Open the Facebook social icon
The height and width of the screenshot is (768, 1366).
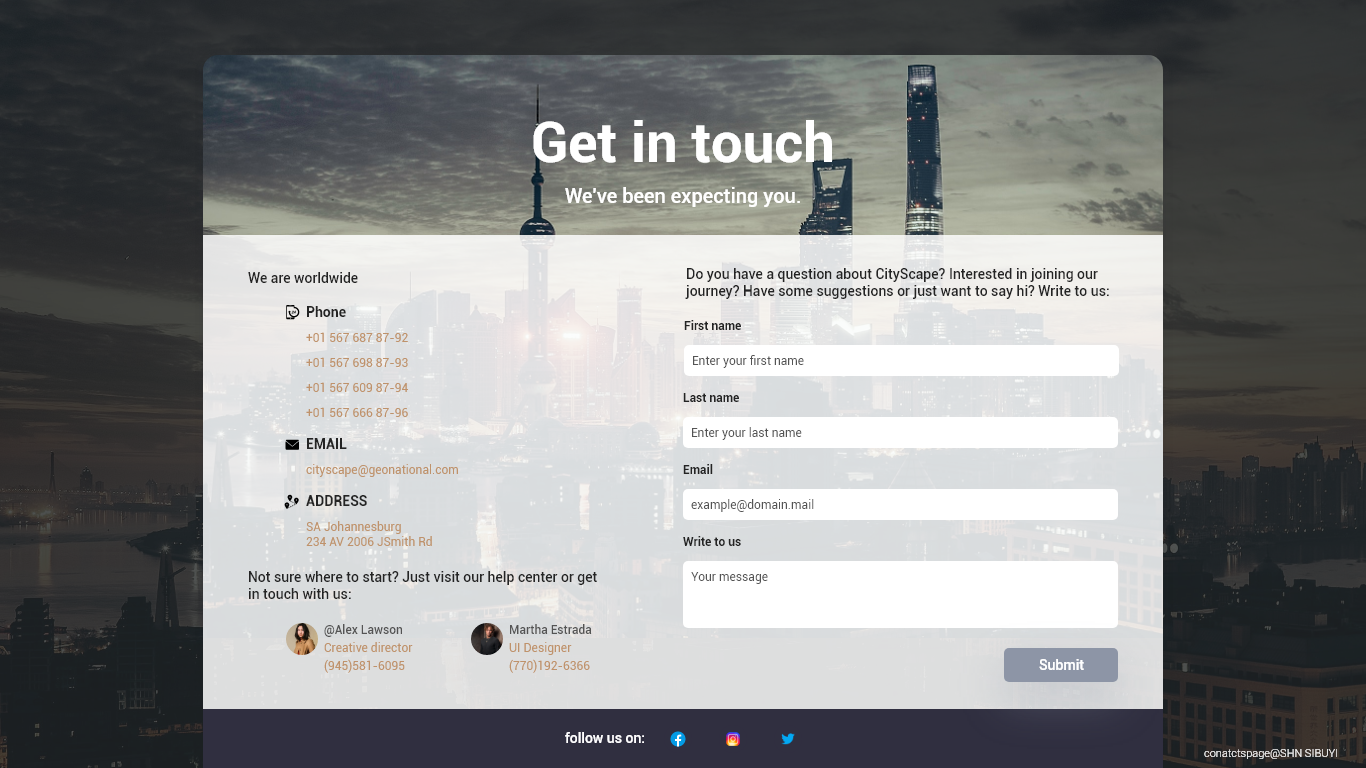[x=678, y=739]
